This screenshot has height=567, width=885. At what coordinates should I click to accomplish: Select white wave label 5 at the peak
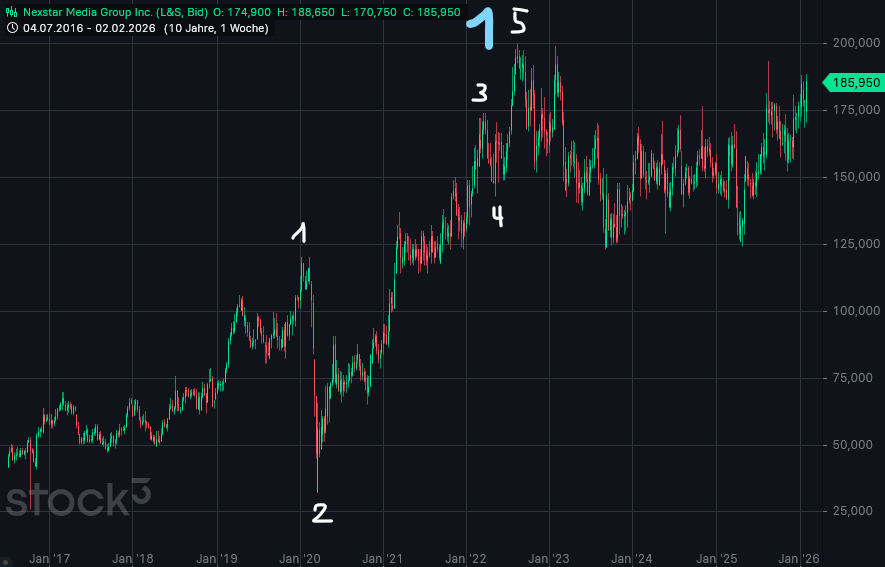click(518, 21)
